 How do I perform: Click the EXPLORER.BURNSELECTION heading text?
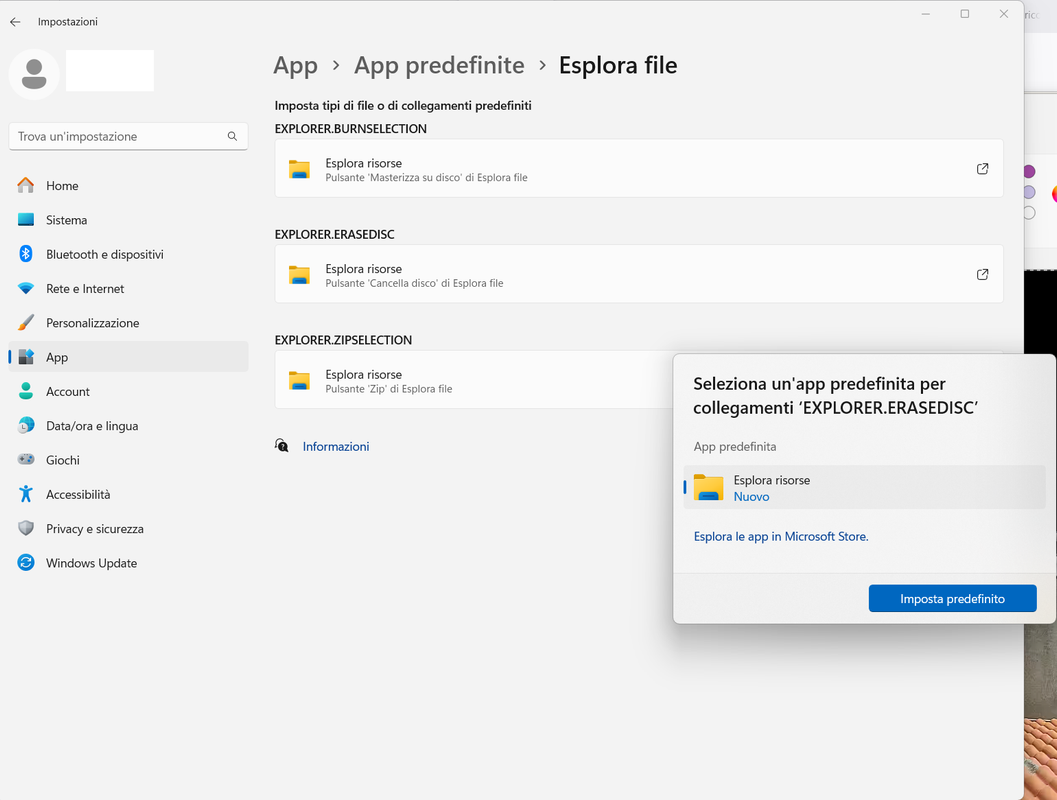click(351, 129)
